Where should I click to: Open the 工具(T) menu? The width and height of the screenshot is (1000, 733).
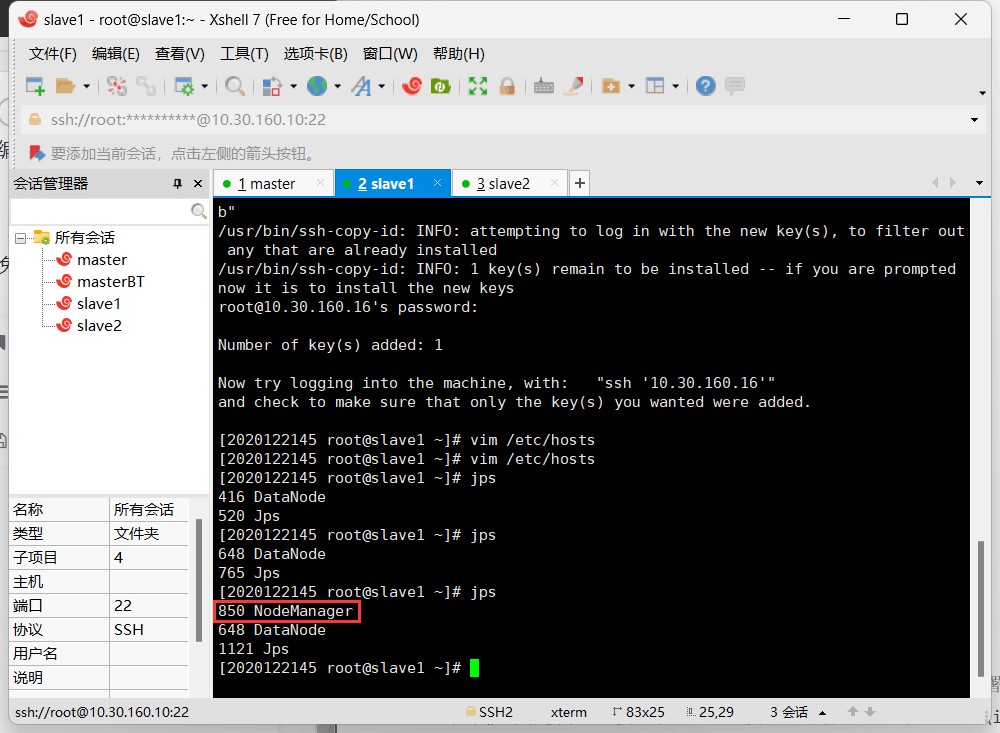click(244, 54)
